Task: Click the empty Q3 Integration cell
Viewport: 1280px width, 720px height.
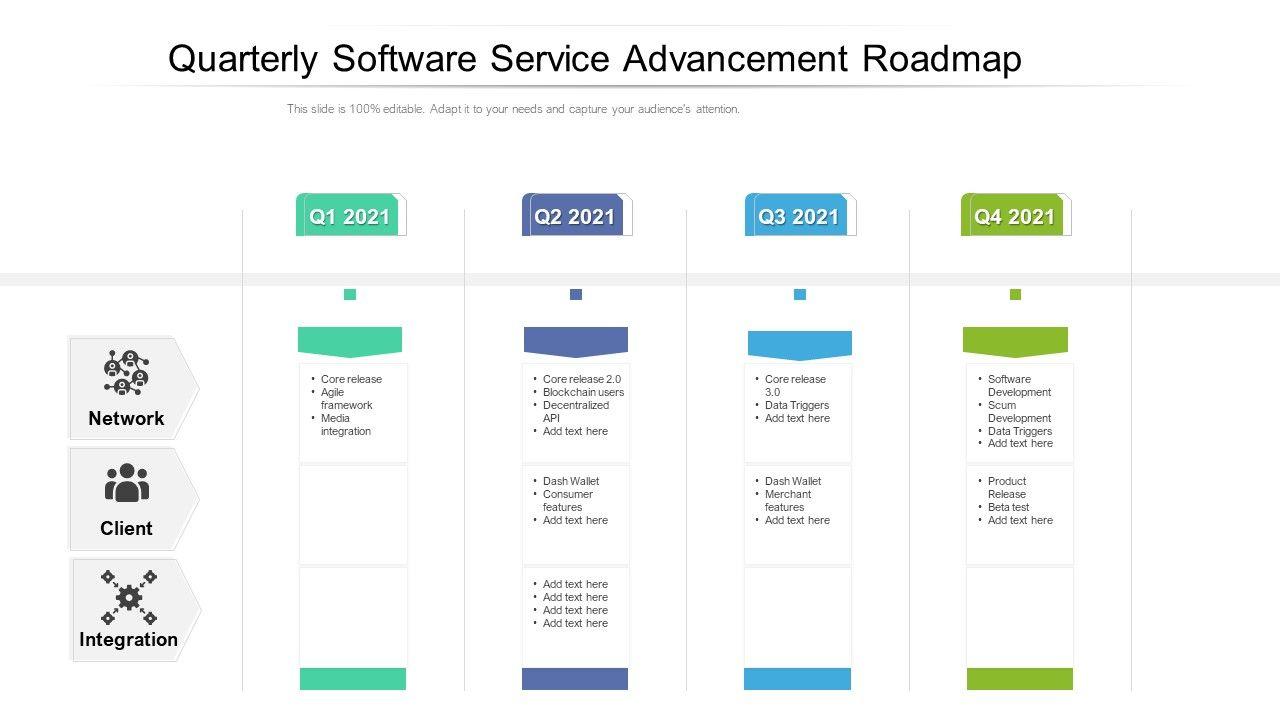Action: [x=797, y=617]
